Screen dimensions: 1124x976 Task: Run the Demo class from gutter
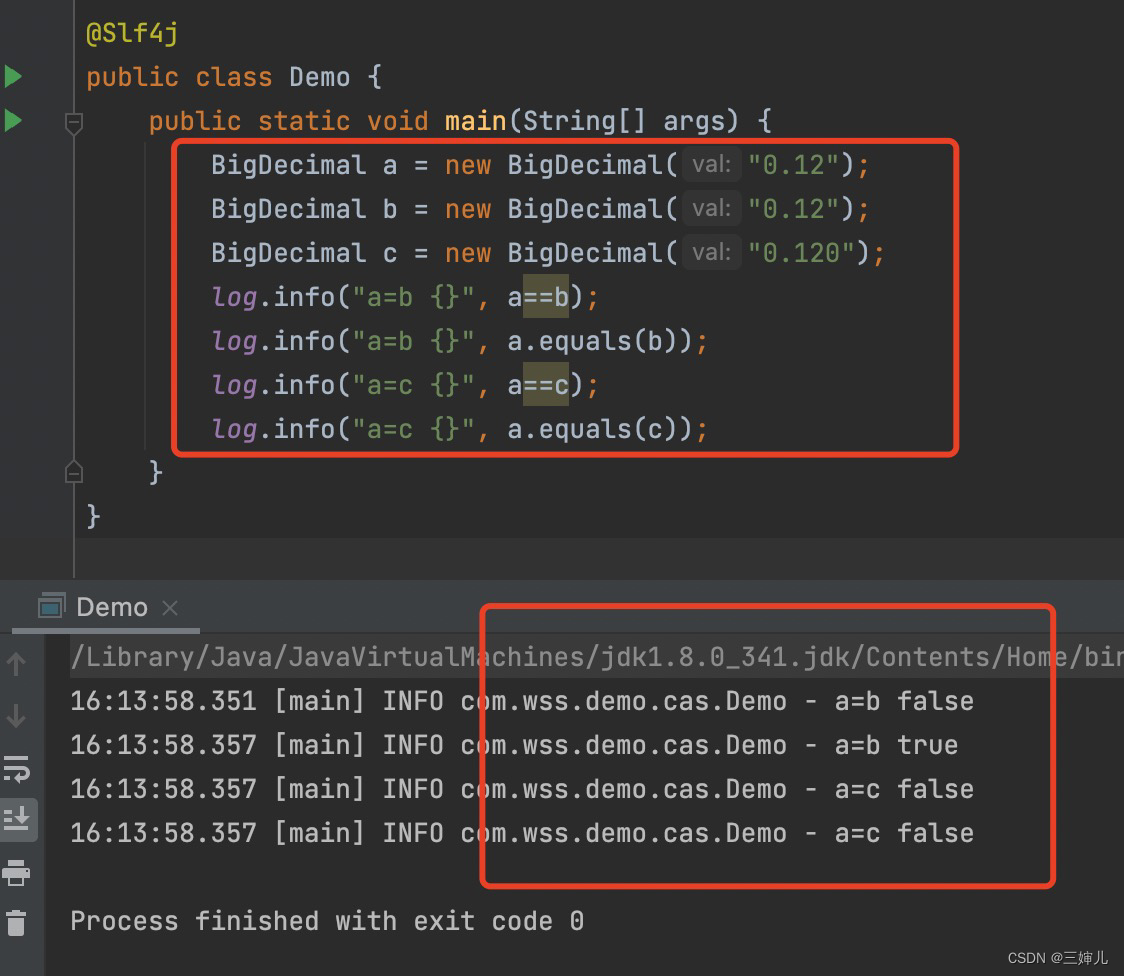pyautogui.click(x=13, y=76)
